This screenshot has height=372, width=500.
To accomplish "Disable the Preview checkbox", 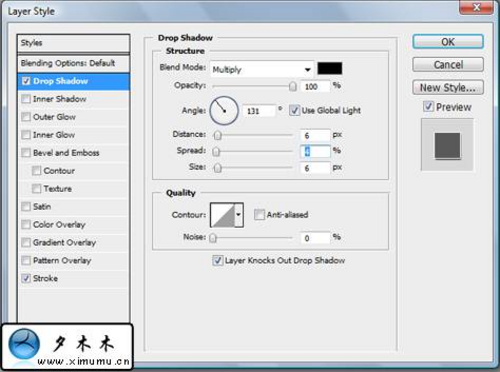I will (x=428, y=107).
